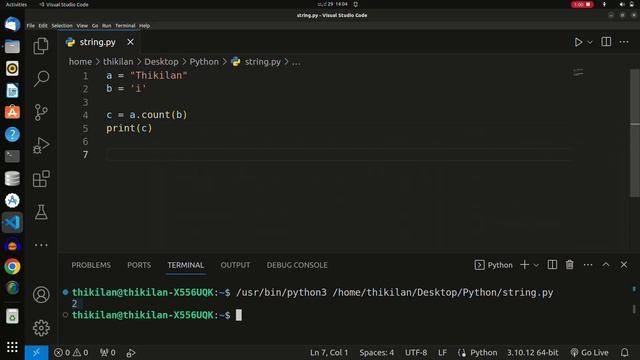
Task: Split the editor to the right
Action: pos(606,42)
